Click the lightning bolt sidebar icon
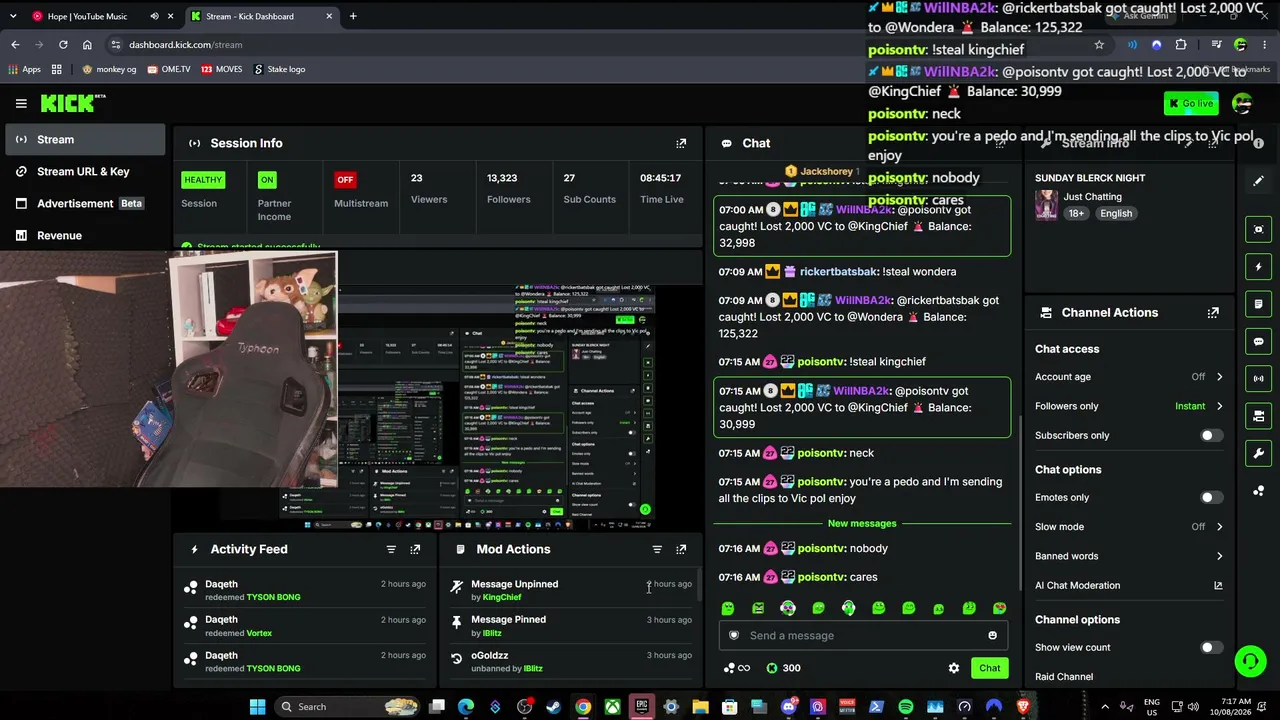1280x720 pixels. [x=1258, y=267]
